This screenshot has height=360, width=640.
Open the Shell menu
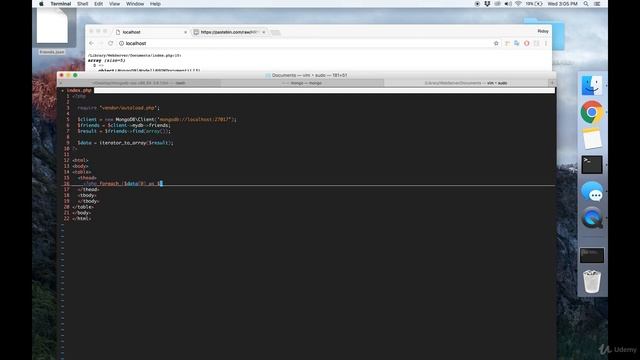pyautogui.click(x=82, y=4)
